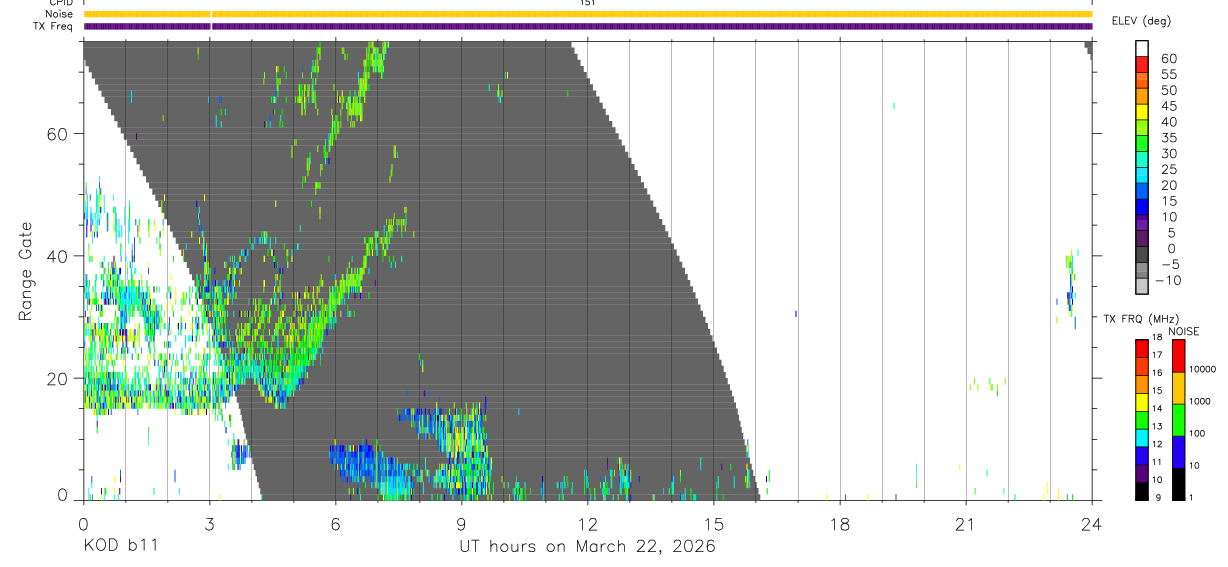Click the '21' hour tick label on the time axis
Viewport: 1228px width, 567px height.
966,524
